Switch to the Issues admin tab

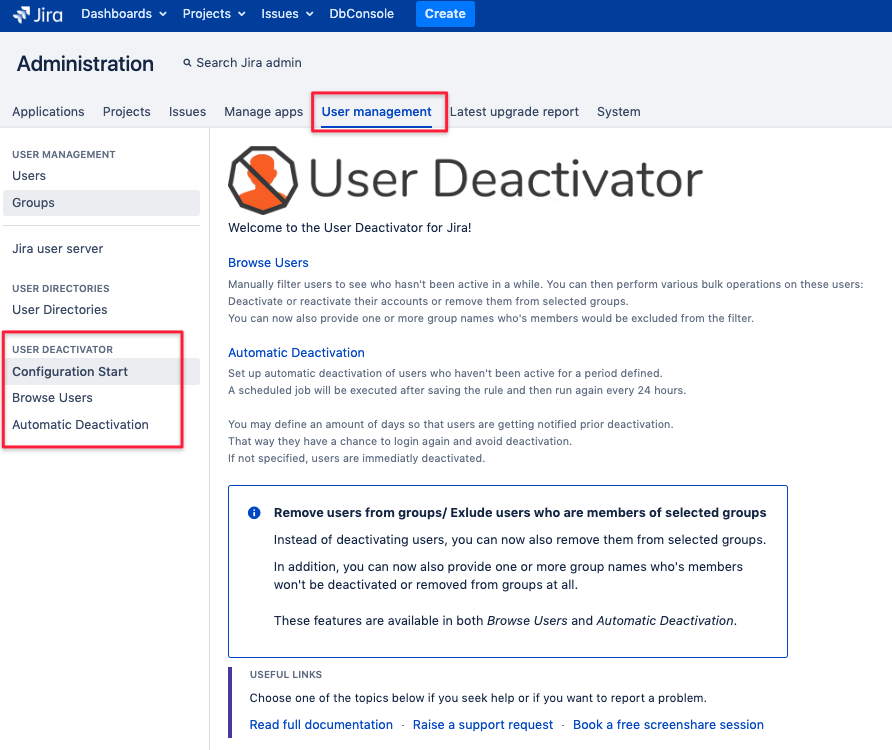(187, 112)
